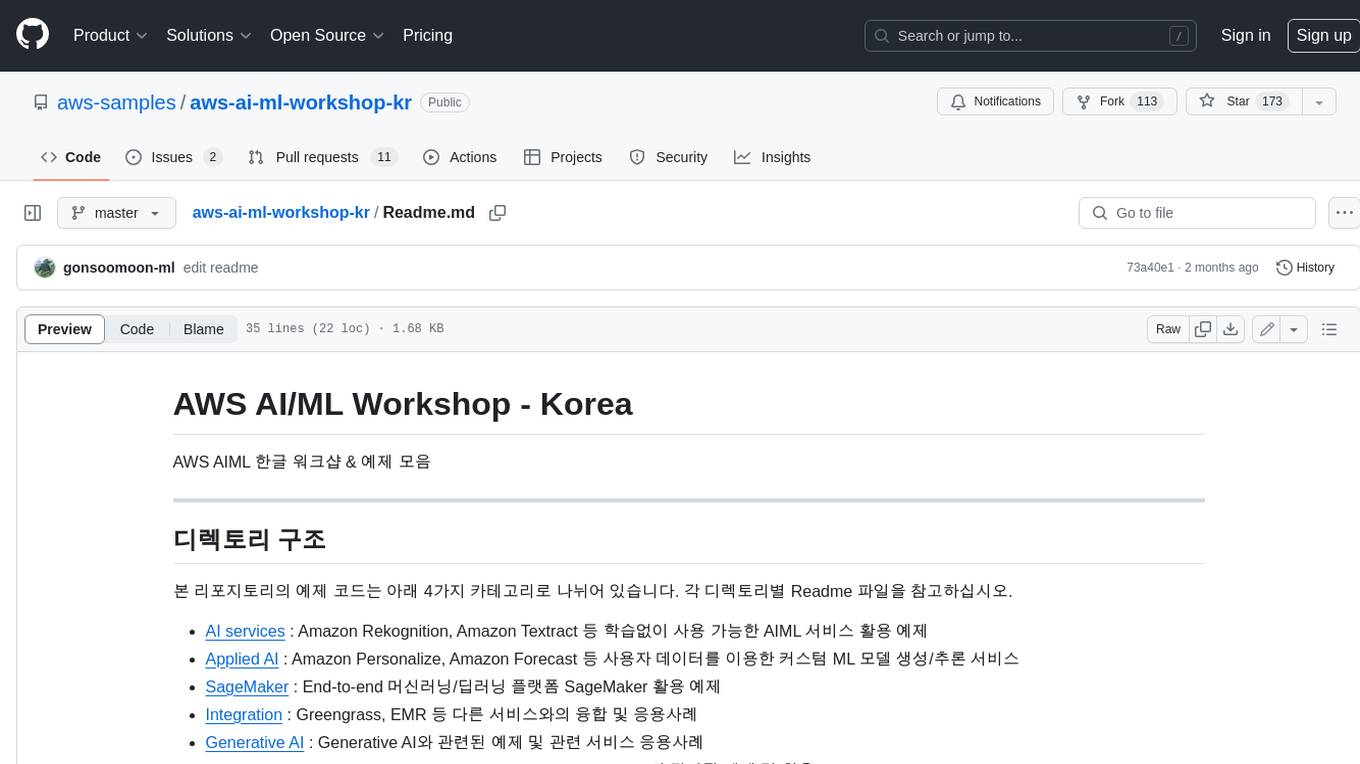The height and width of the screenshot is (764, 1360).
Task: Switch to the Security tab
Action: [x=668, y=157]
